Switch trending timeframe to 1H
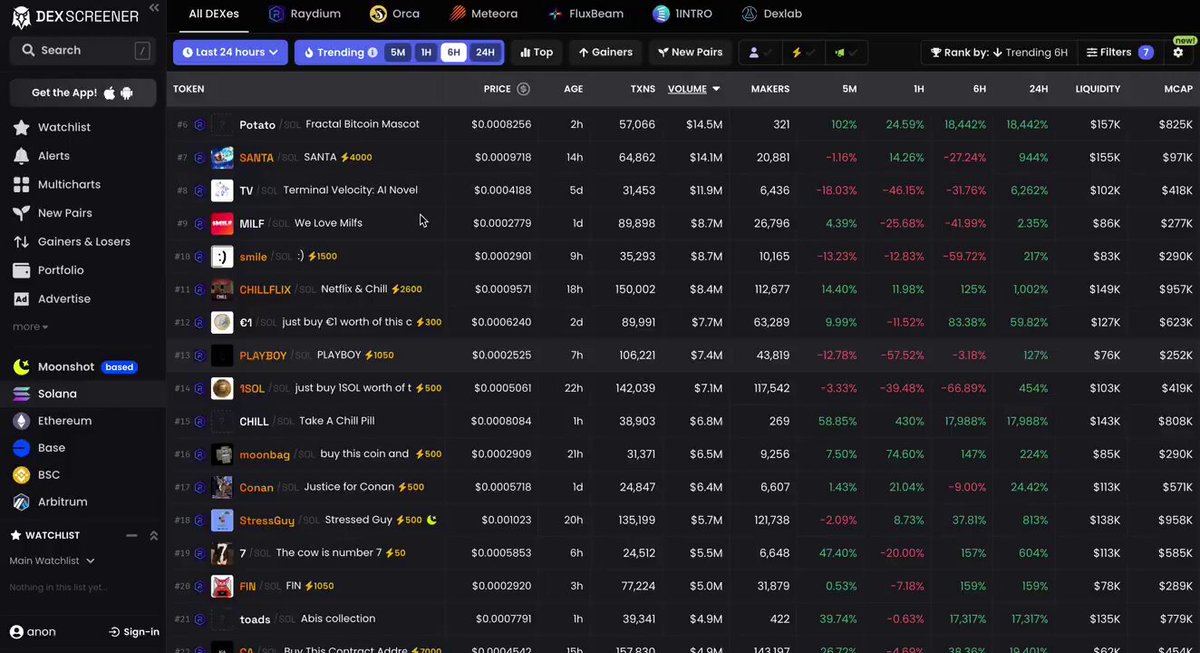1200x653 pixels. pyautogui.click(x=426, y=52)
